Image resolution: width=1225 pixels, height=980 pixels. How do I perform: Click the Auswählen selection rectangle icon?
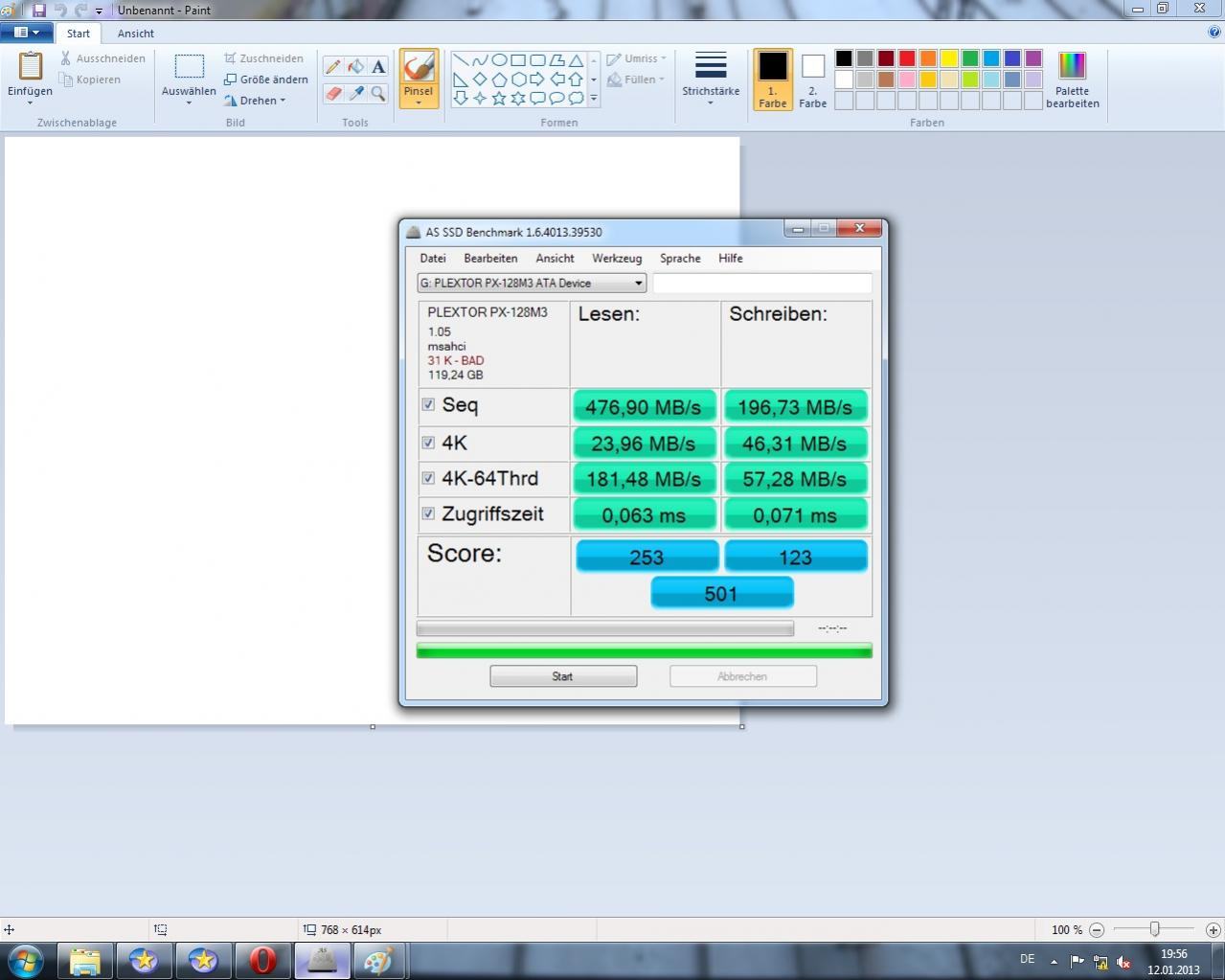(189, 67)
